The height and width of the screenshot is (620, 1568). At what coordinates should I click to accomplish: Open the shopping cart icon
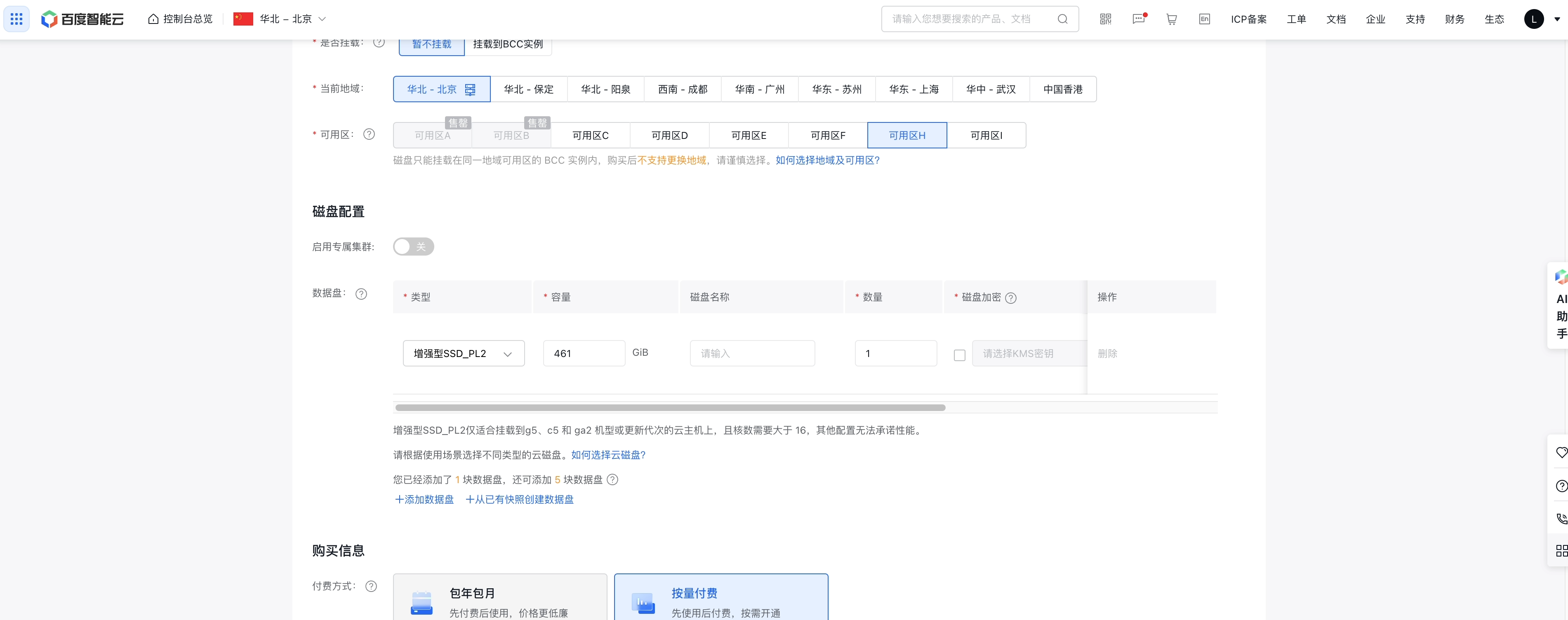pyautogui.click(x=1171, y=19)
